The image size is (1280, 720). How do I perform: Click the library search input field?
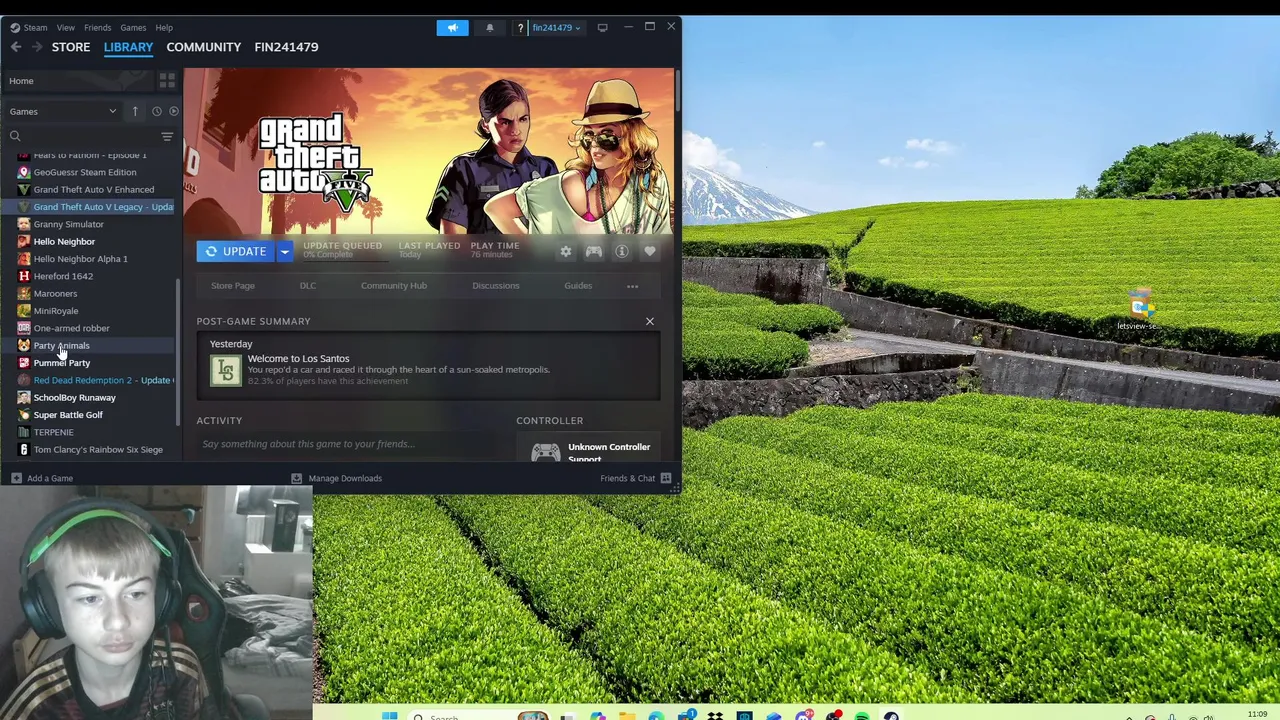90,136
